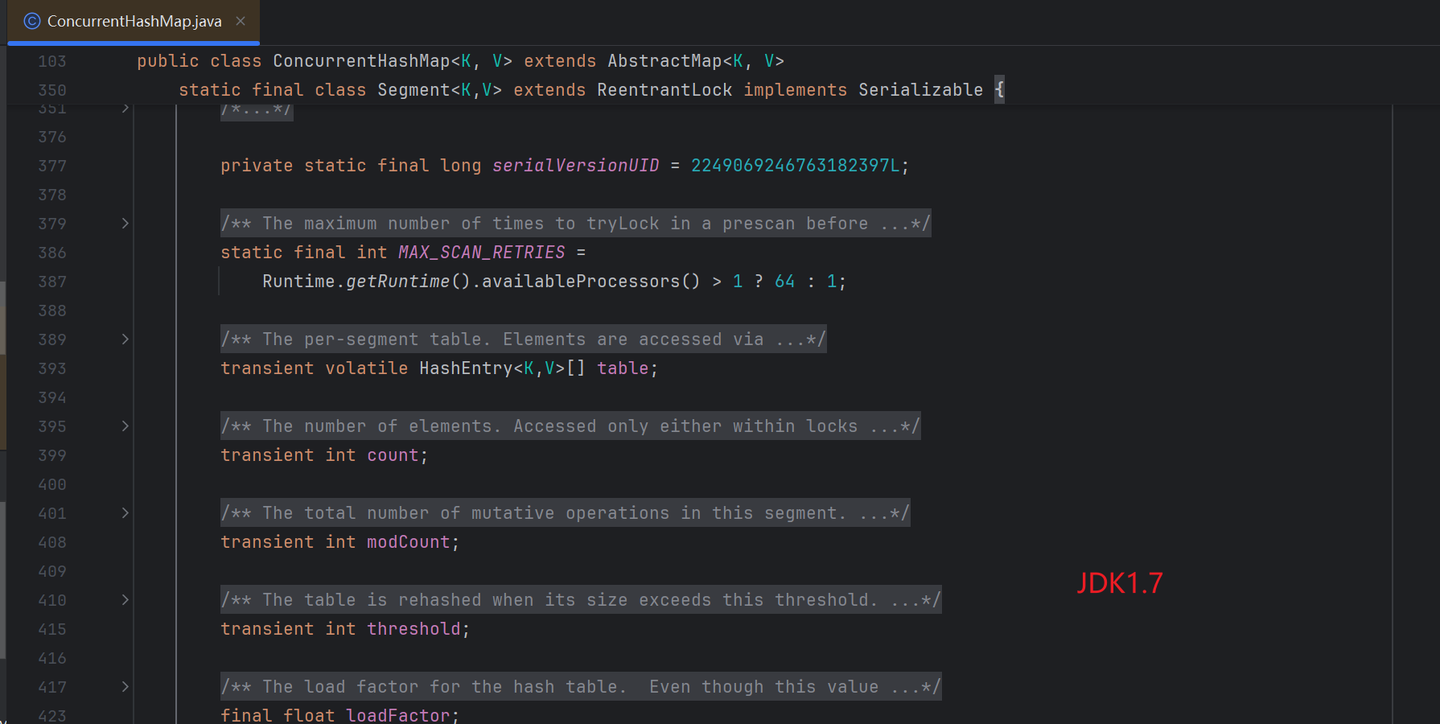Click line number 415 in gutter
The width and height of the screenshot is (1440, 724).
52,629
